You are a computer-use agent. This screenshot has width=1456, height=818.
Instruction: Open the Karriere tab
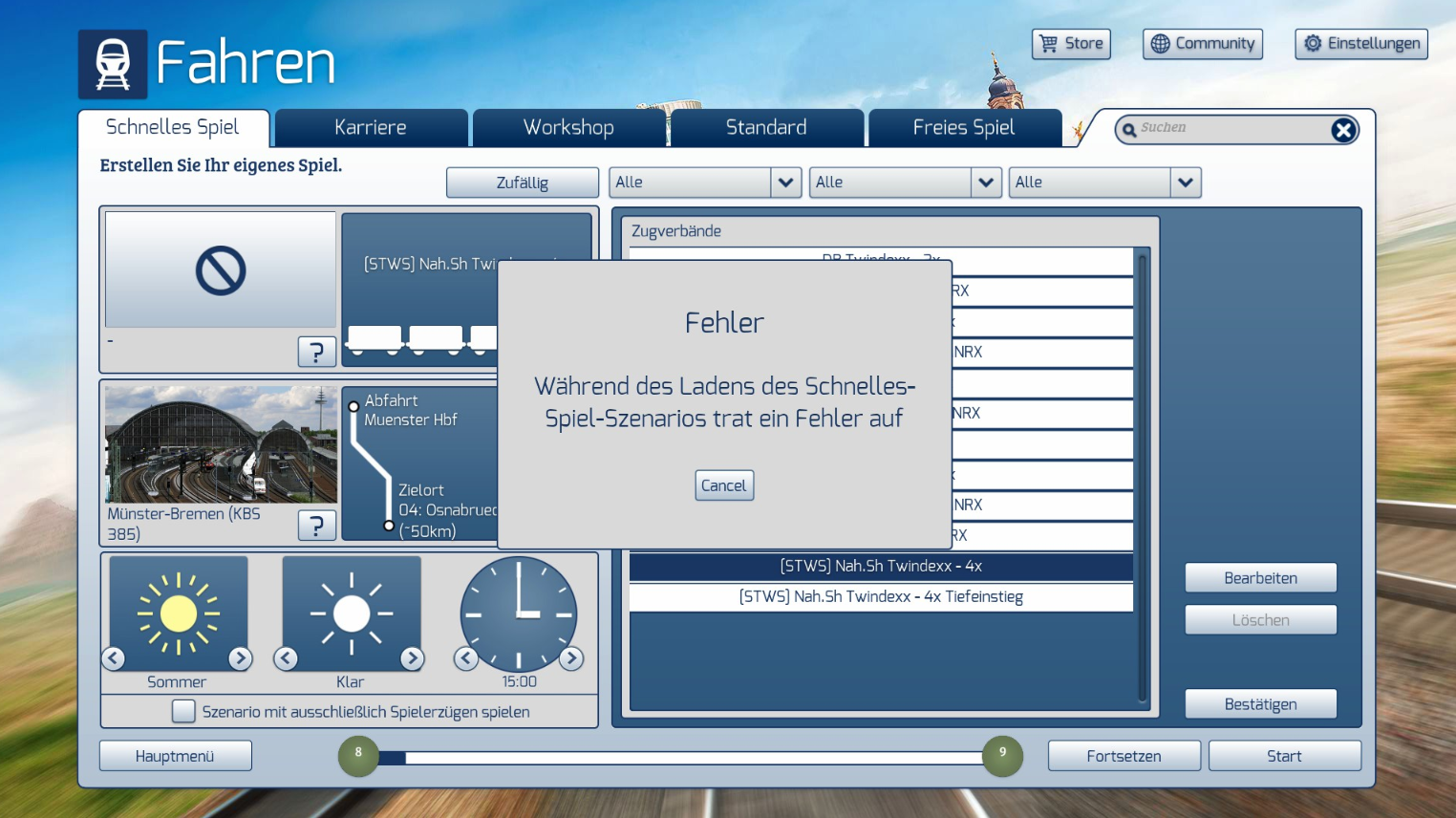[x=371, y=128]
